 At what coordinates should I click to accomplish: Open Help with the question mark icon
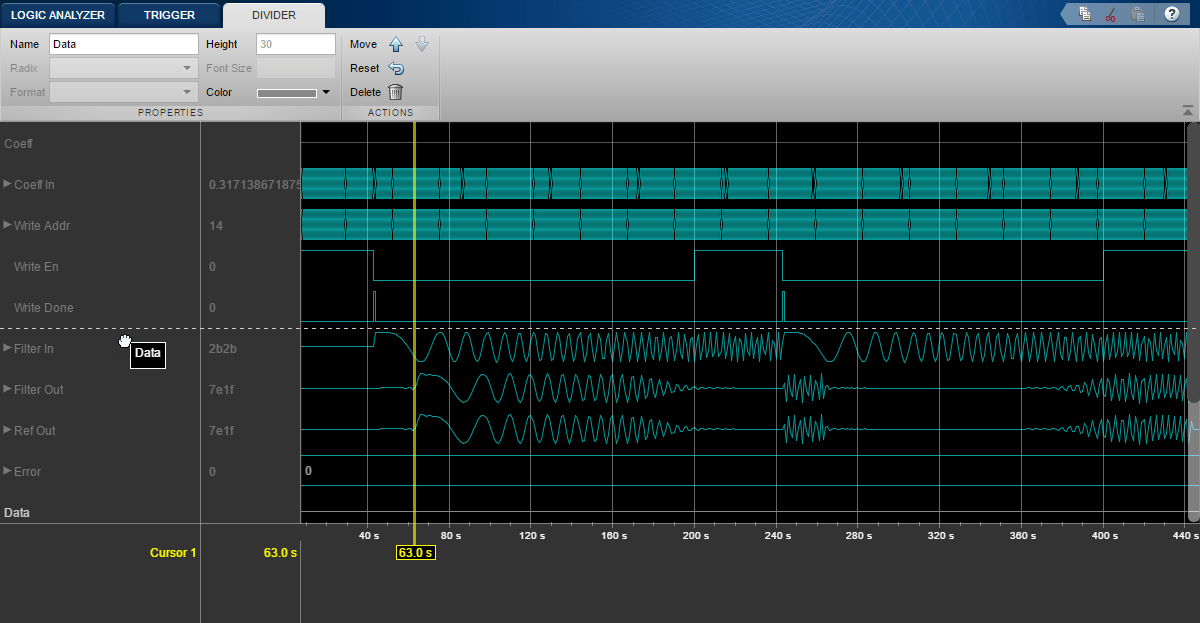[1171, 14]
